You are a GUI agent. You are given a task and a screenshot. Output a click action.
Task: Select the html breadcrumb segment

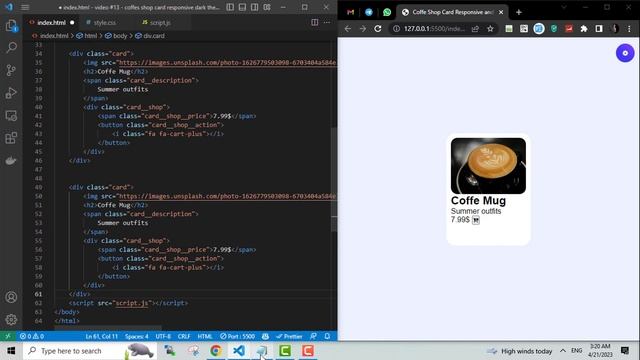point(87,36)
